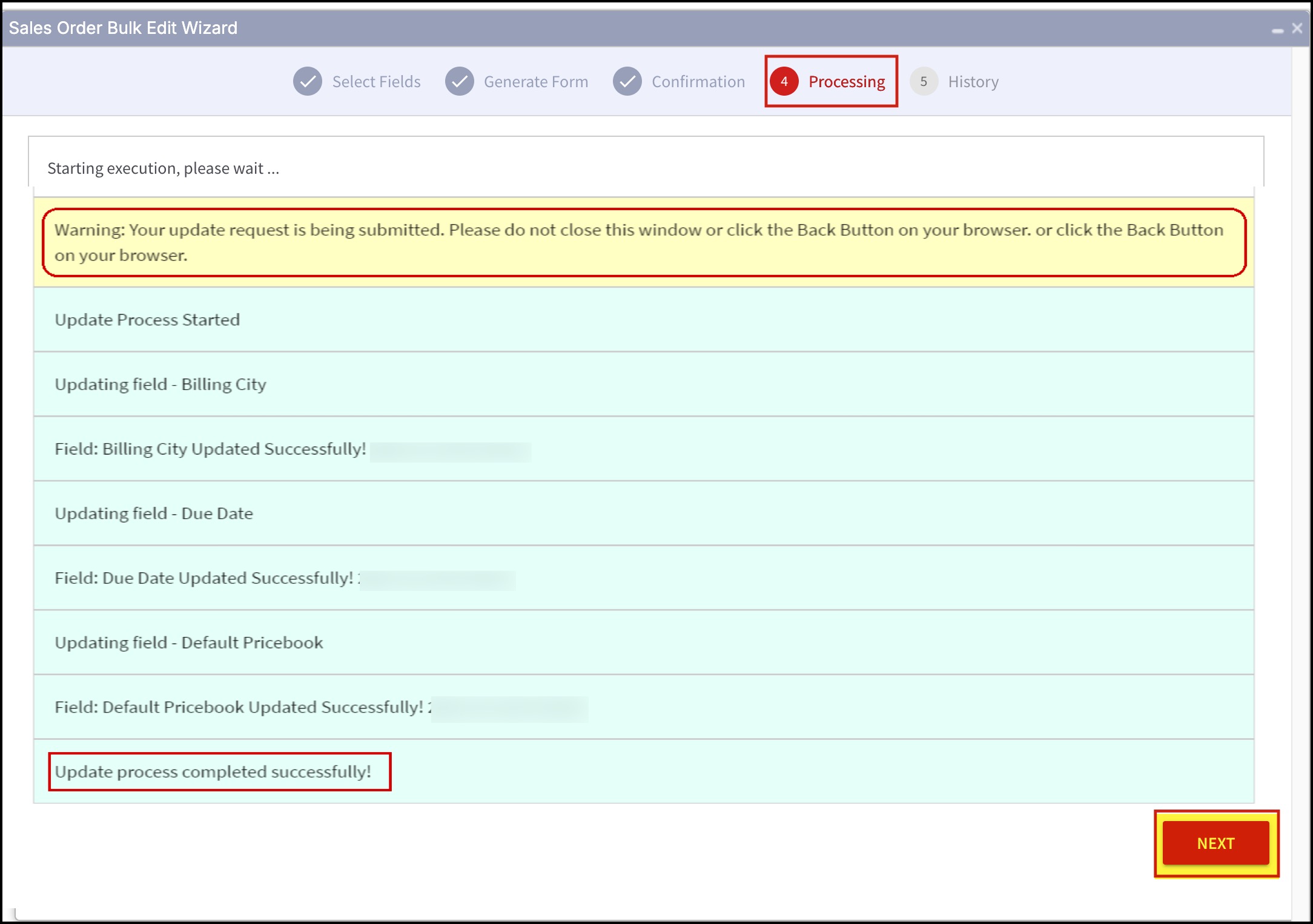Click the step 5 number circle
The width and height of the screenshot is (1313, 924).
coord(924,82)
